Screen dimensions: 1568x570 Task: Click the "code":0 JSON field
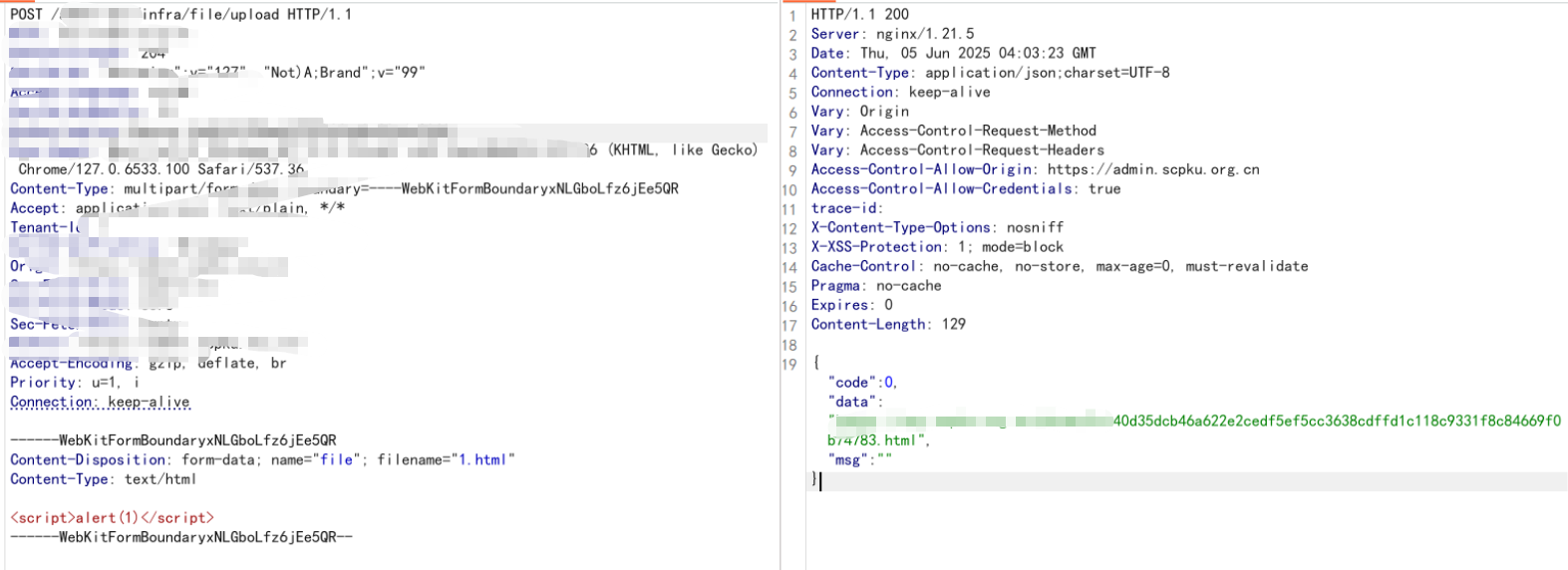(863, 383)
